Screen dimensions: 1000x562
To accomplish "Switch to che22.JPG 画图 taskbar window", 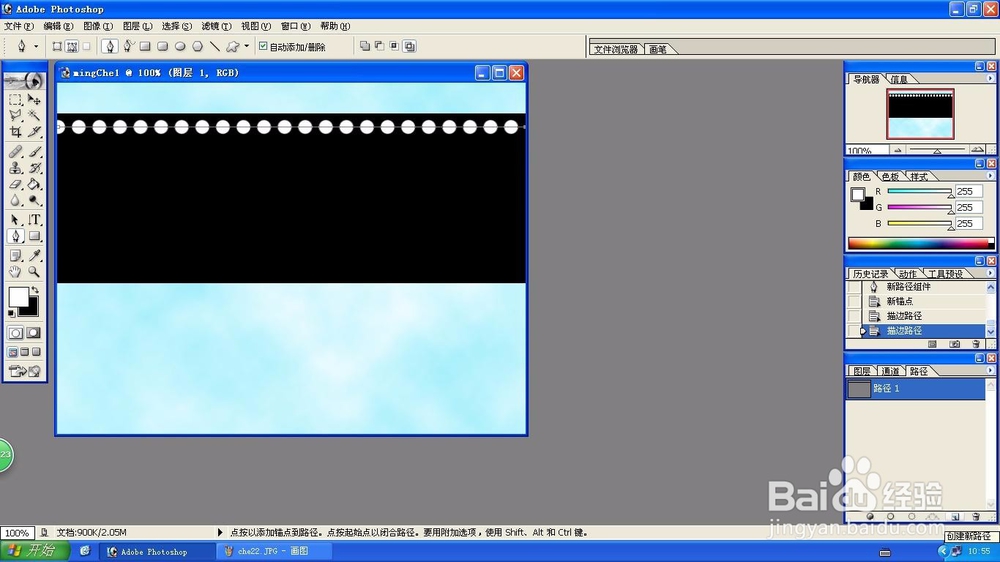I will tap(273, 551).
